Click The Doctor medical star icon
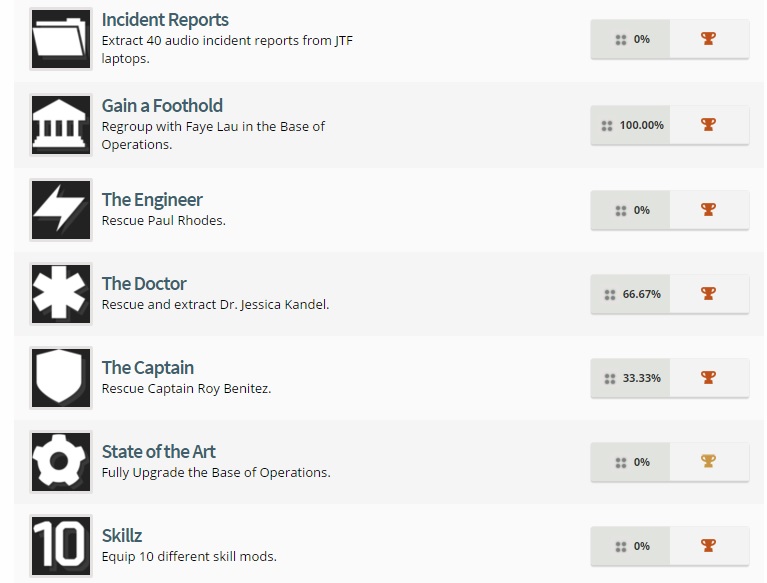 click(61, 294)
